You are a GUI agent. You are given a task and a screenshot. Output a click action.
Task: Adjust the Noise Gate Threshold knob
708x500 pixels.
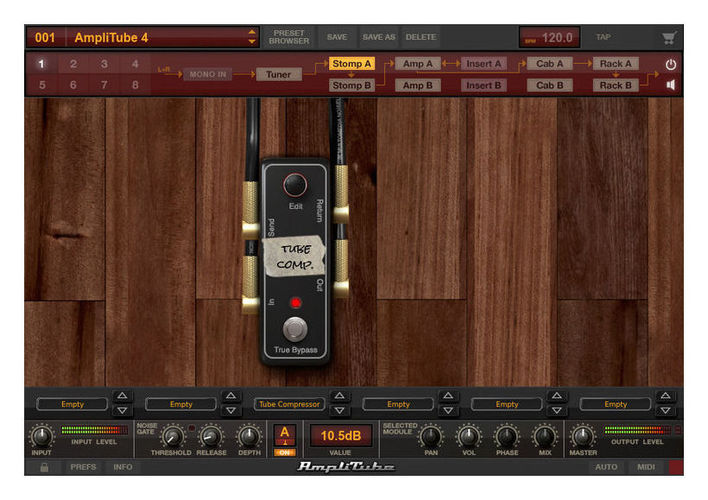[172, 436]
